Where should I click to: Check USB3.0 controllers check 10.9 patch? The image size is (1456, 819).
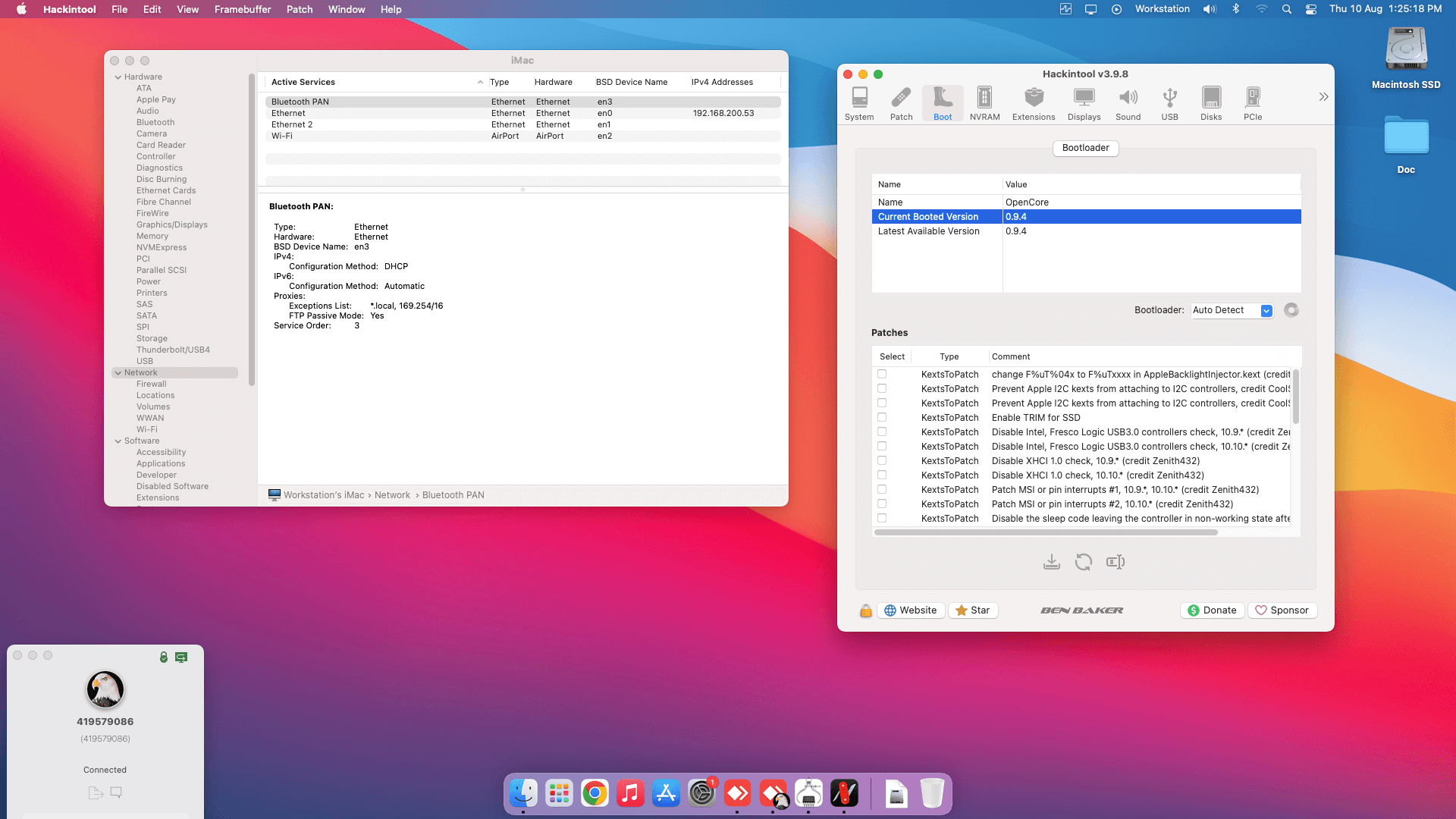[x=882, y=431]
